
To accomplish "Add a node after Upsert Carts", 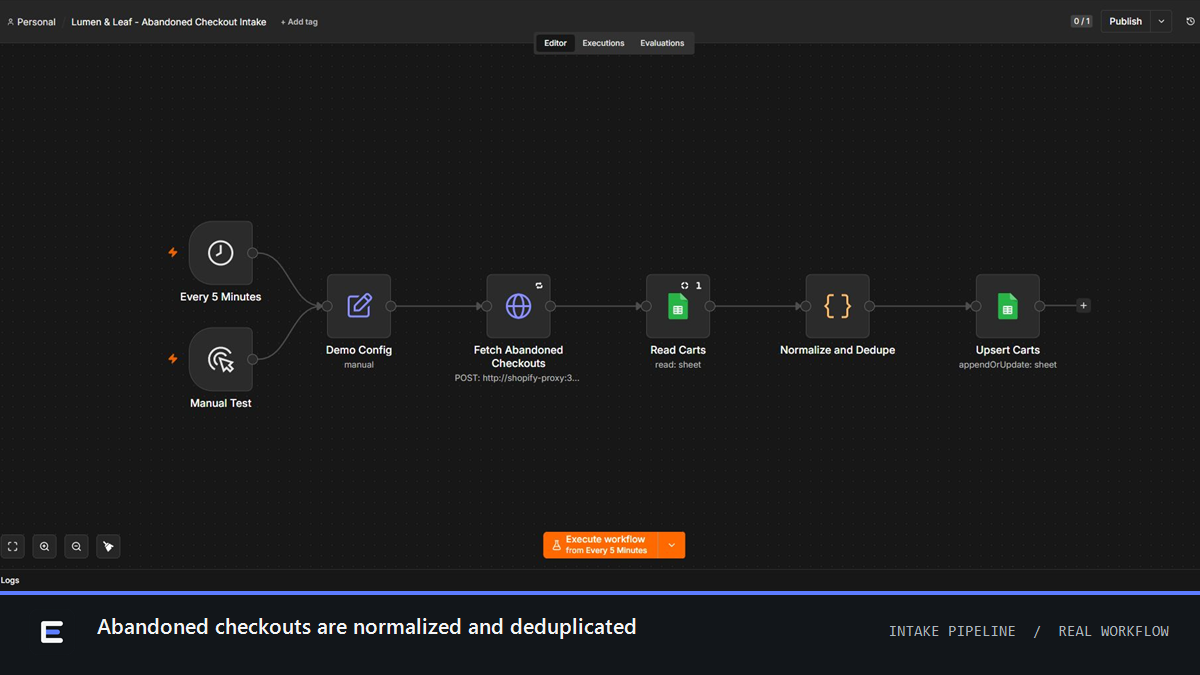I will (1083, 306).
